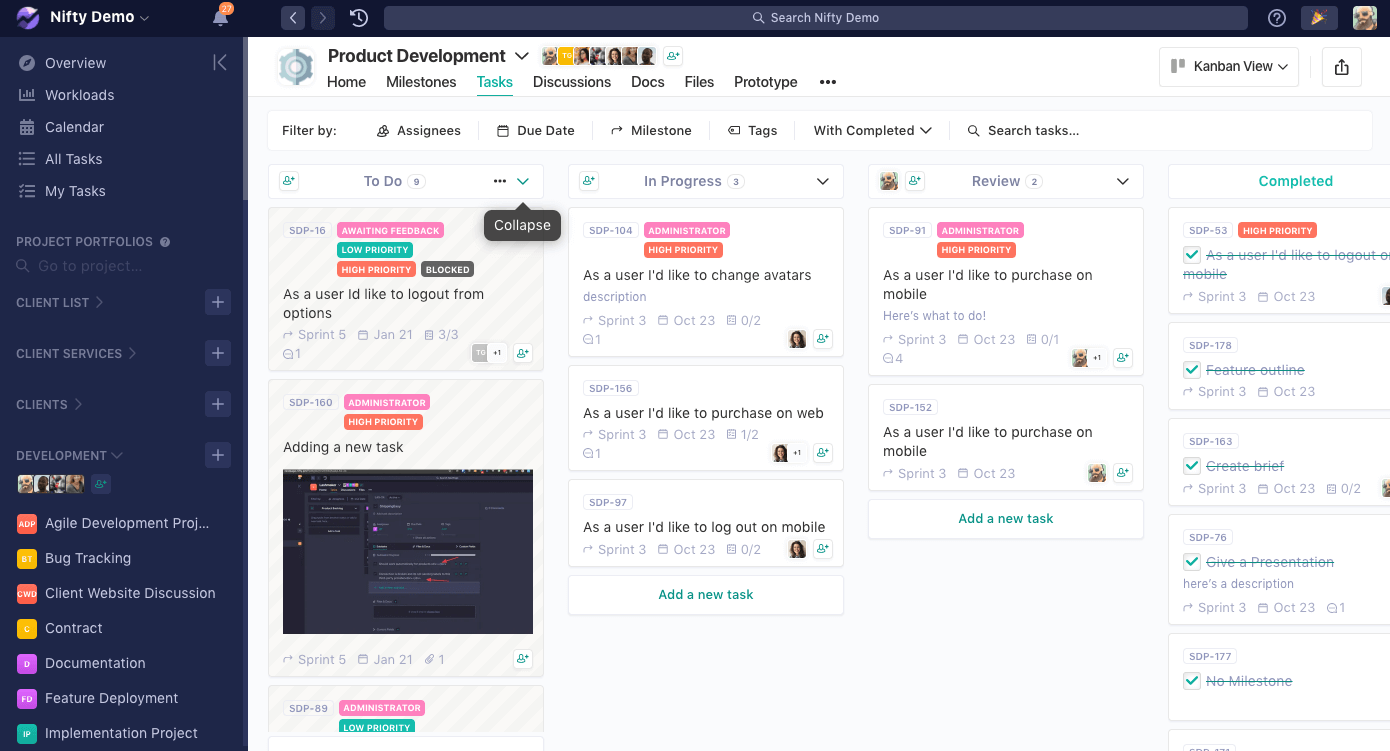Open the share/export icon next to Kanban View
The width and height of the screenshot is (1390, 751).
1342,67
